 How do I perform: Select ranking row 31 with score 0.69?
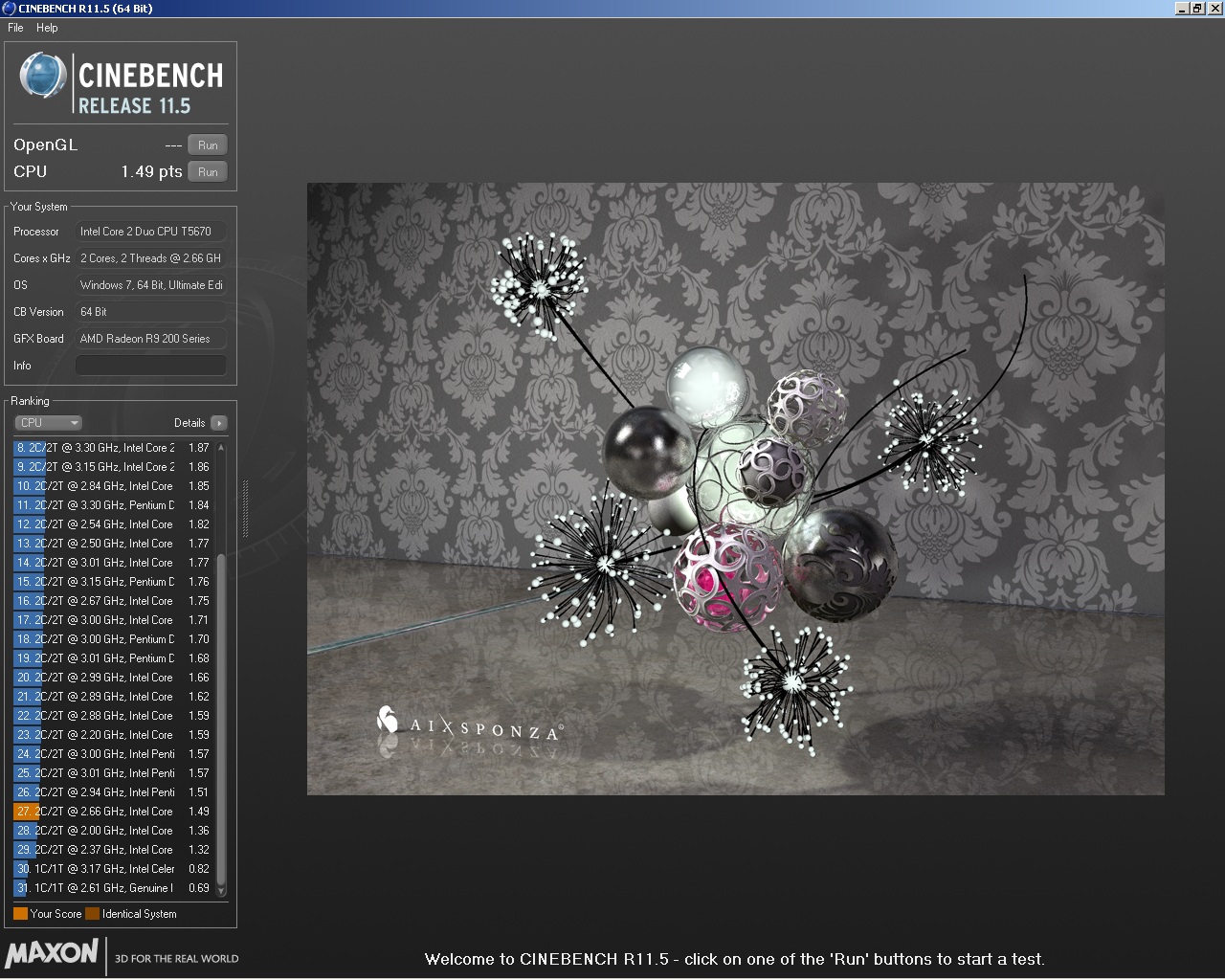click(113, 888)
